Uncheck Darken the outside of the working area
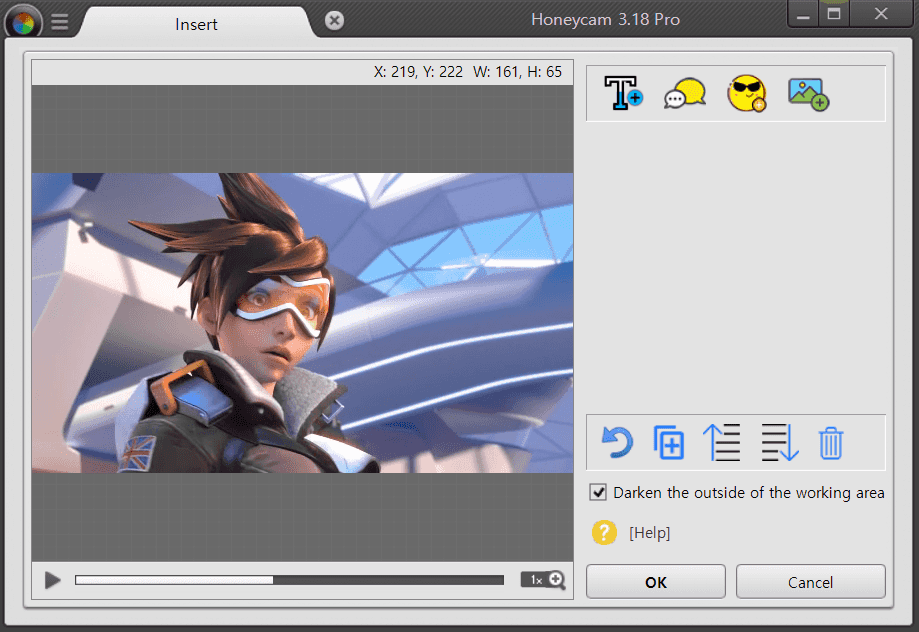919x632 pixels. click(598, 492)
